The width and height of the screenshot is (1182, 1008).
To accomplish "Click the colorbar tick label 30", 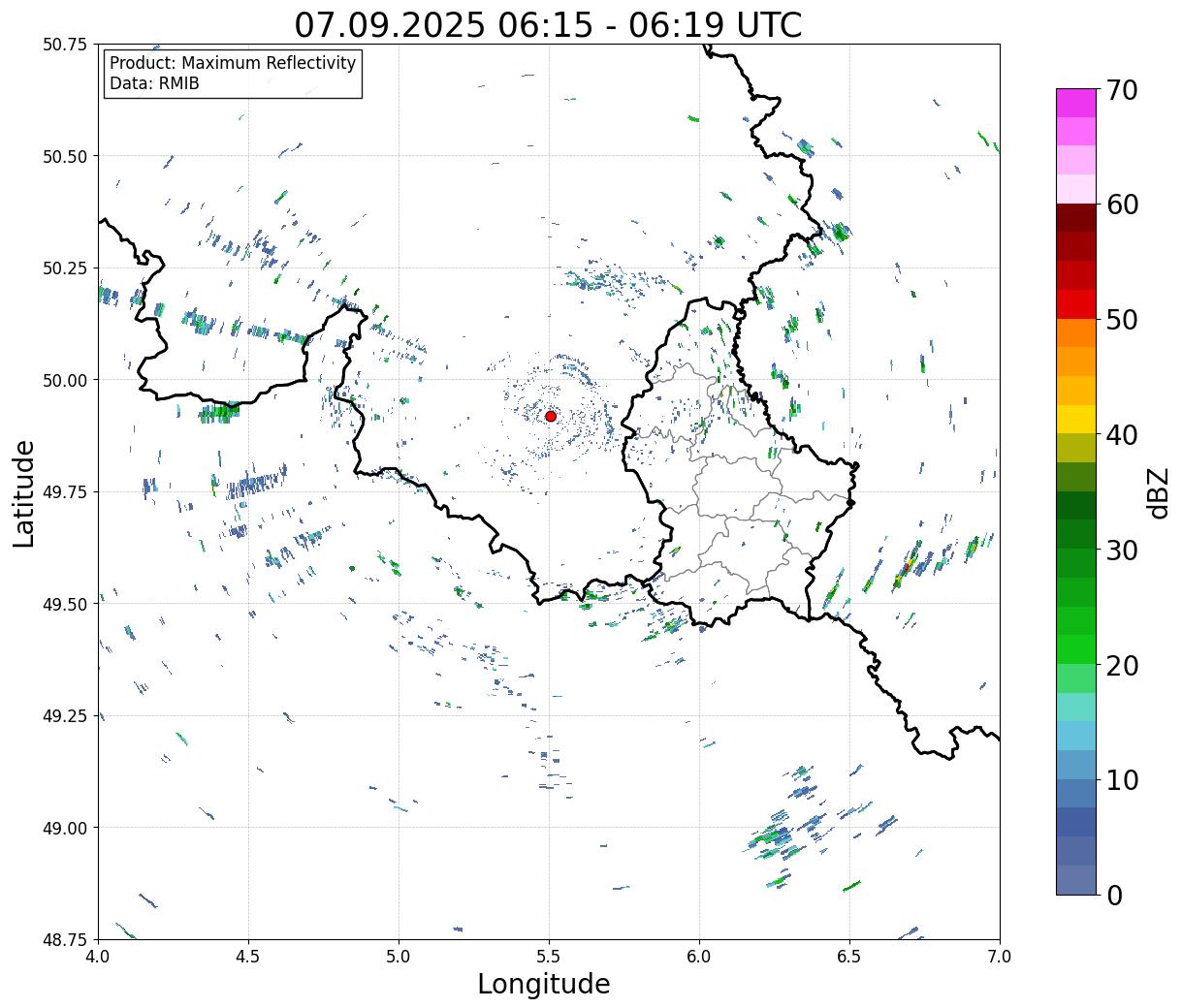I will pyautogui.click(x=1121, y=550).
